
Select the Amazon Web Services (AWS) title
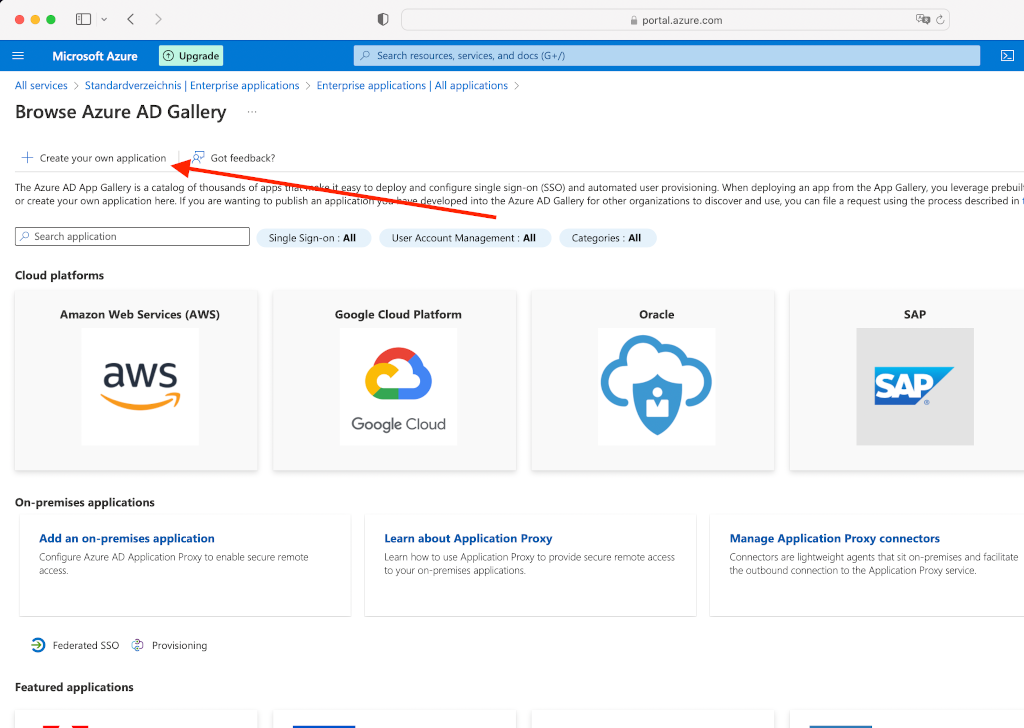[140, 314]
